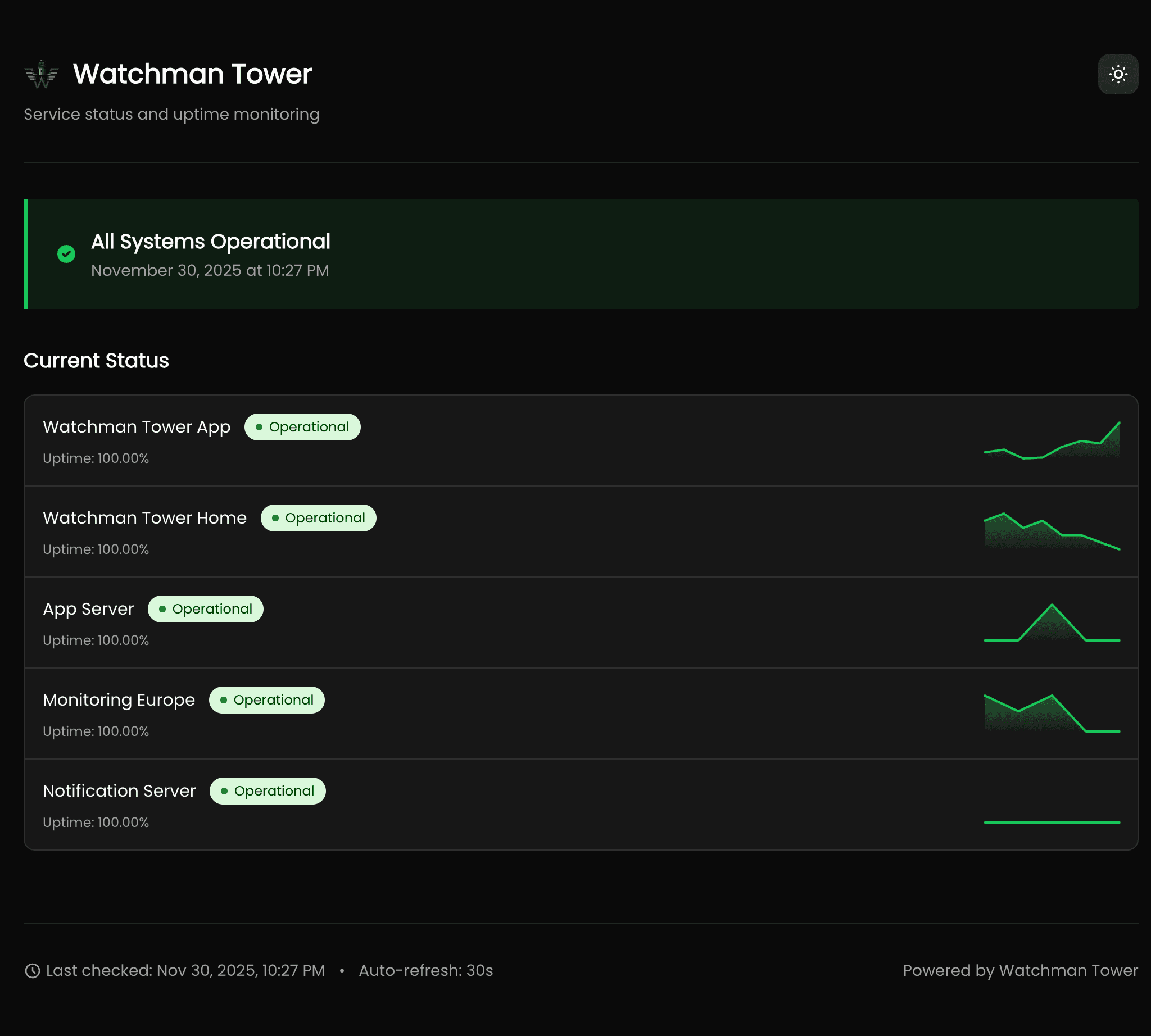Click the green dot in Monitoring Europe badge
Image resolution: width=1151 pixels, height=1036 pixels.
pyautogui.click(x=223, y=699)
